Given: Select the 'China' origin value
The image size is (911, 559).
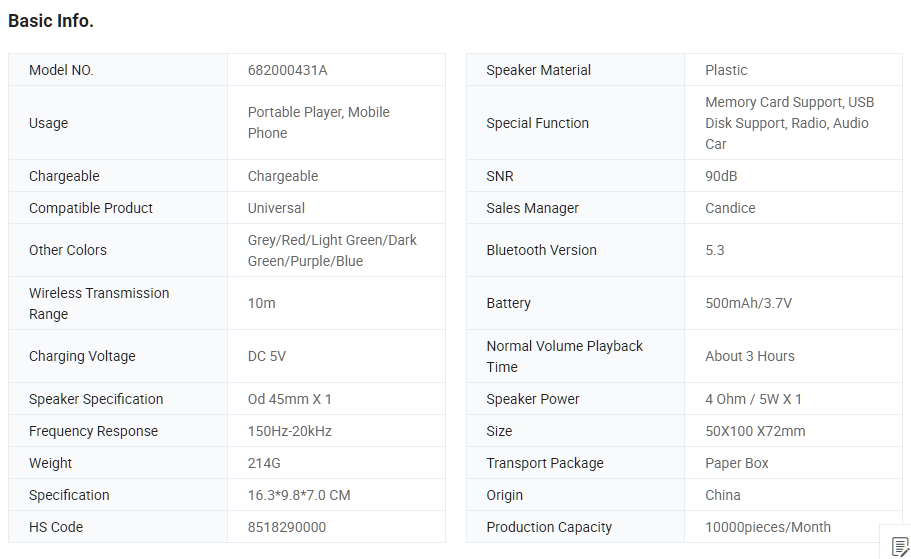Looking at the screenshot, I should 723,495.
